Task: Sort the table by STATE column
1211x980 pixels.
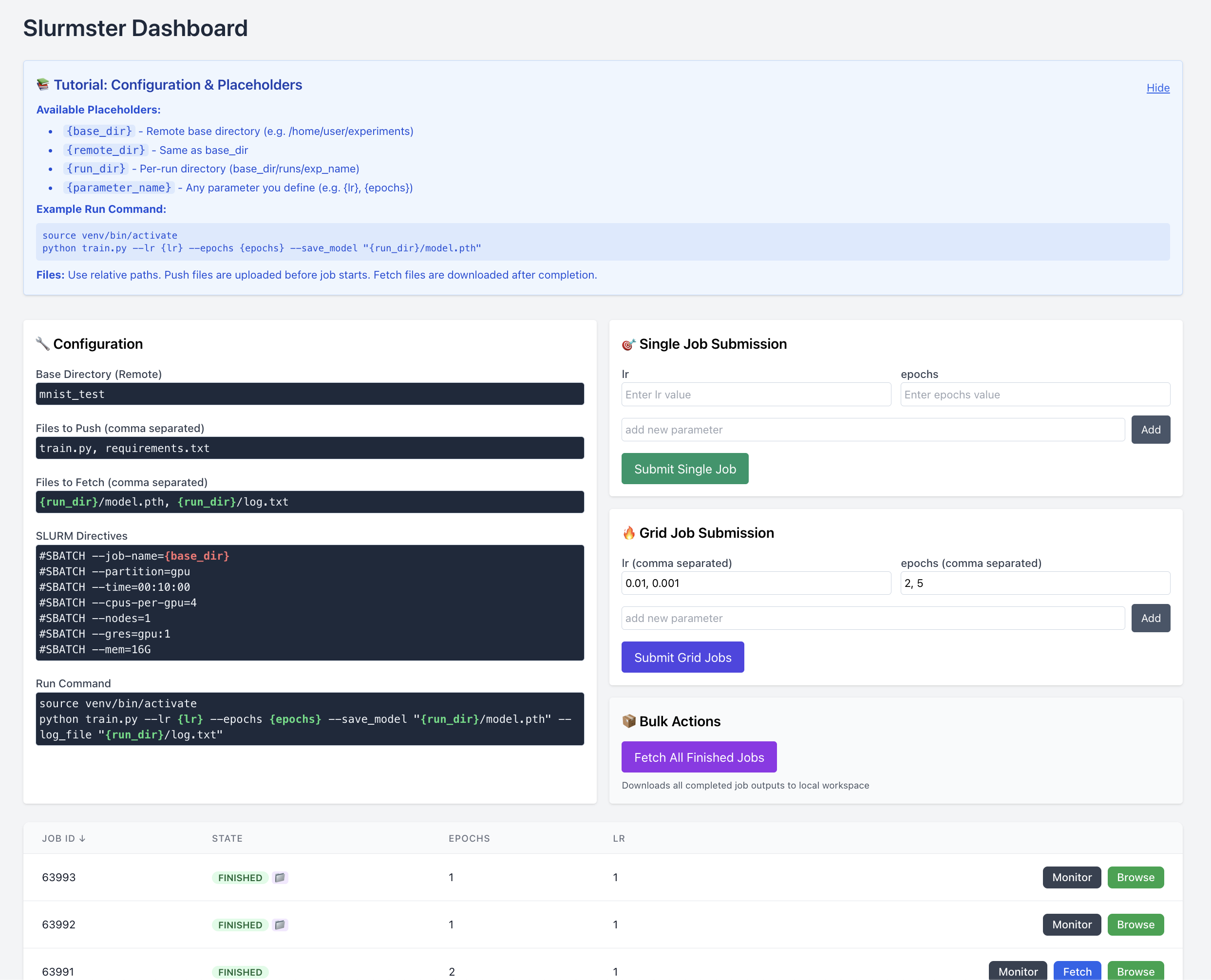Action: [x=227, y=838]
